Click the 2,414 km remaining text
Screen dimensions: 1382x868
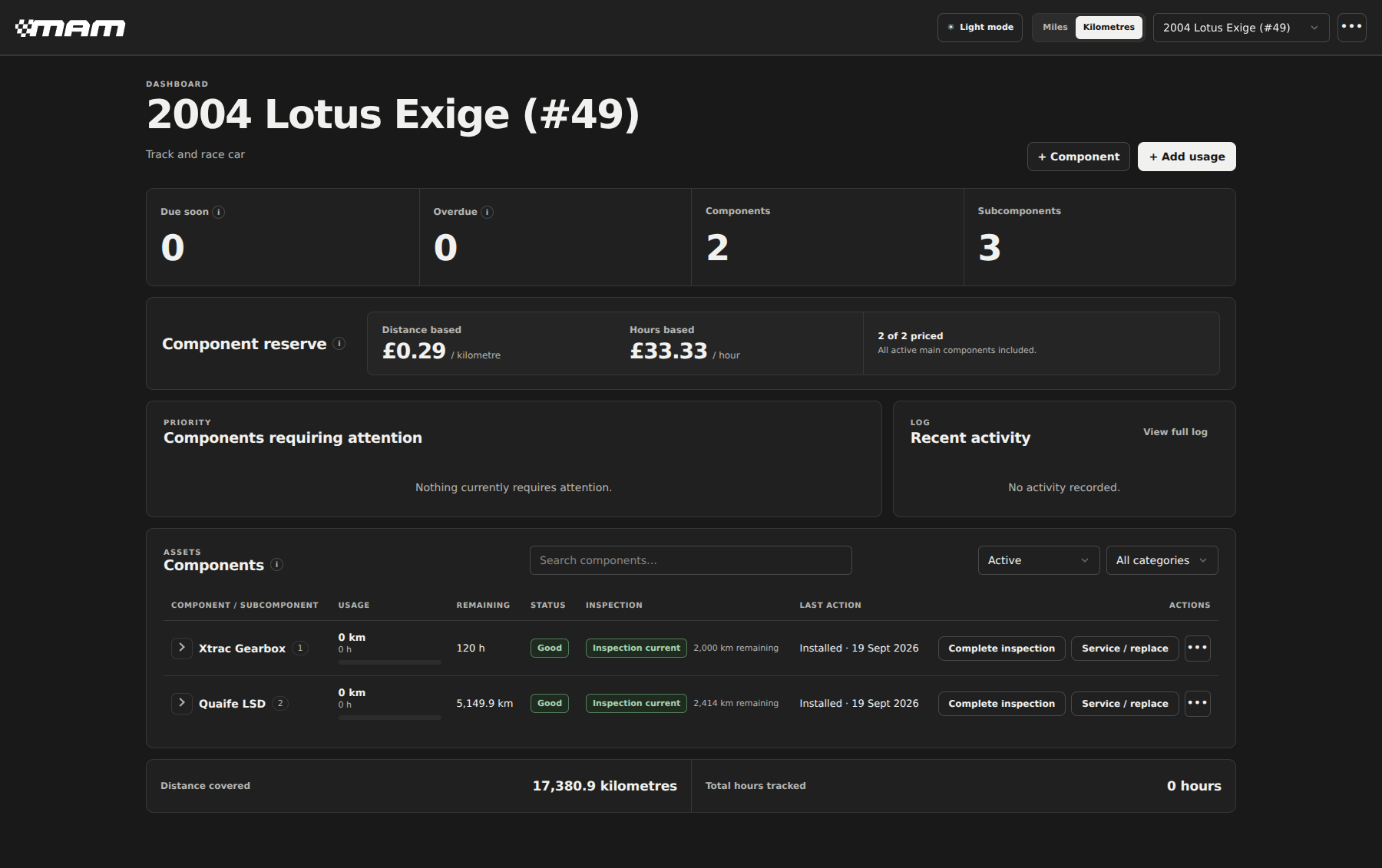coord(736,704)
